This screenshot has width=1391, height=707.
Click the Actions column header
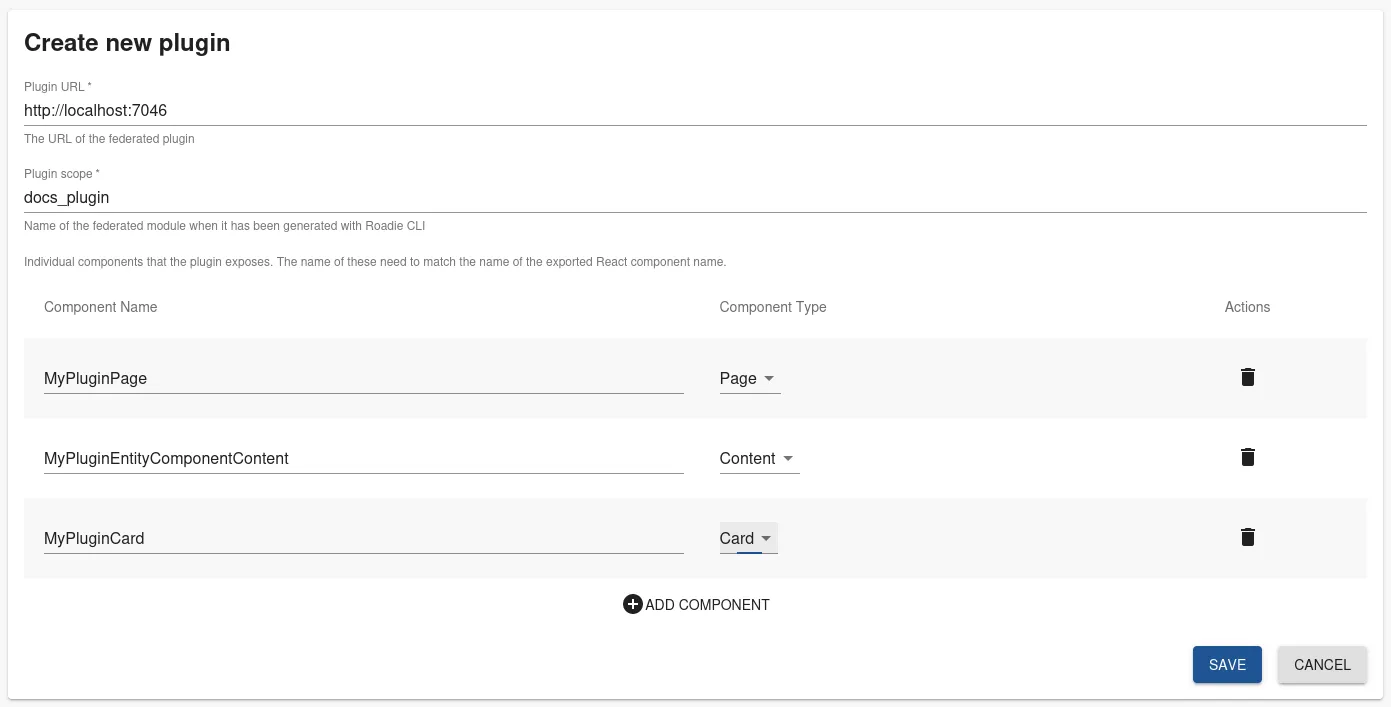tap(1246, 307)
